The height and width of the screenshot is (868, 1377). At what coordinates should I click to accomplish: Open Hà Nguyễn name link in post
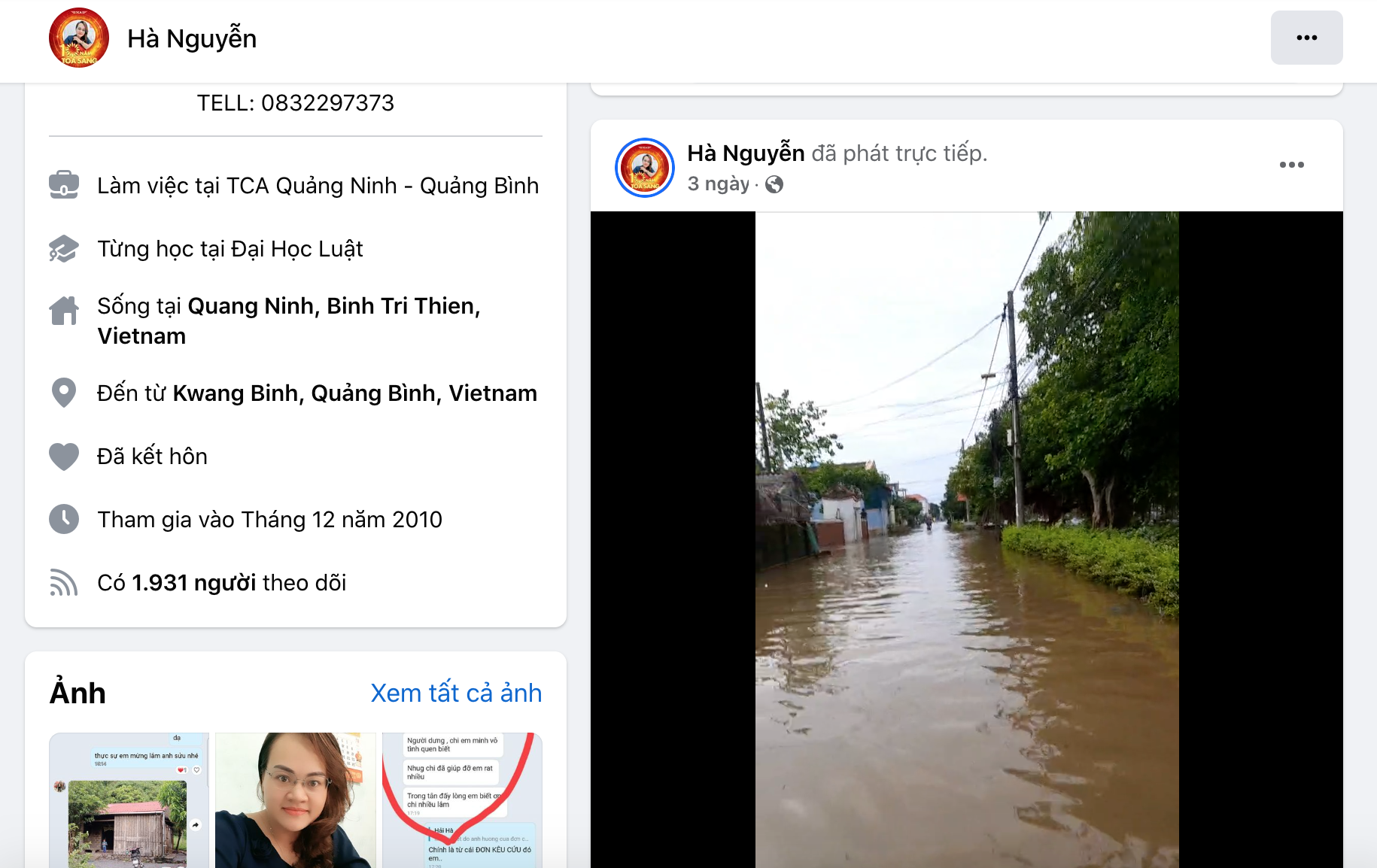[746, 153]
